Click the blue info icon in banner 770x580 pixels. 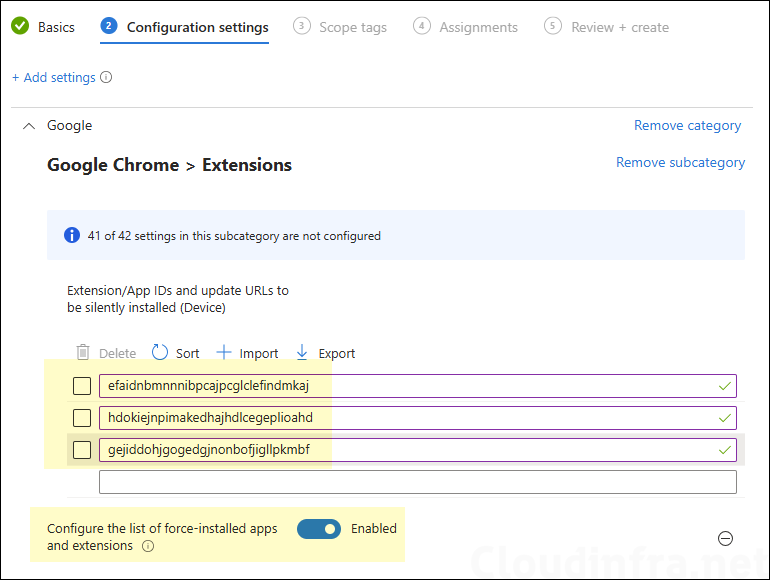pos(72,236)
